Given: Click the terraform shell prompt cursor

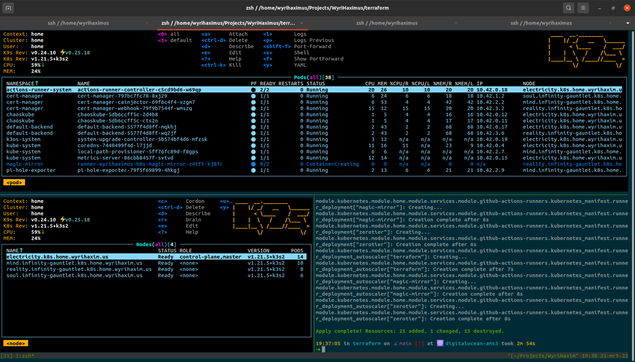Looking at the screenshot, I should coord(324,349).
